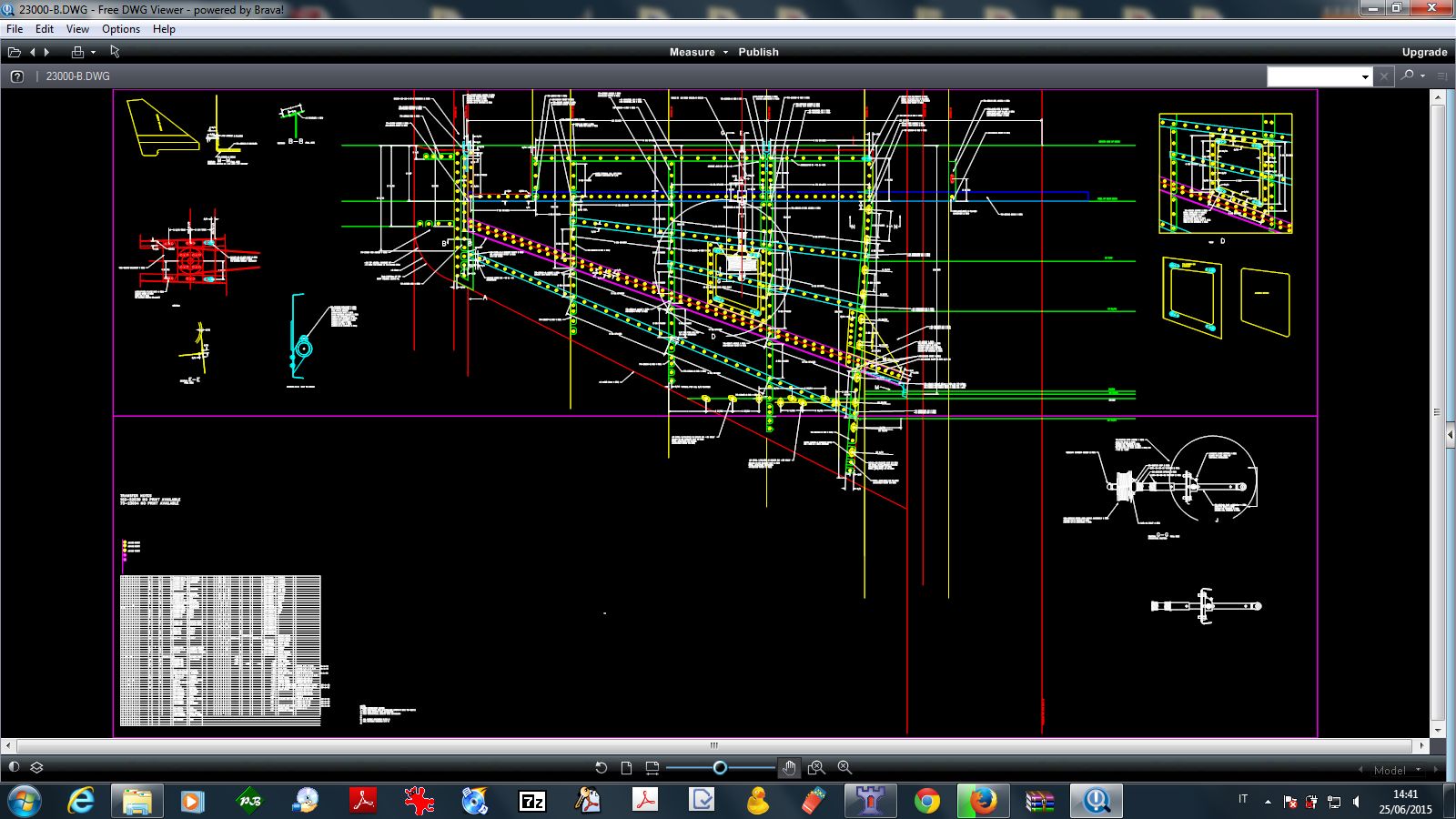Choose the arrow pointer selection tool
Image resolution: width=1456 pixels, height=819 pixels.
(x=116, y=52)
